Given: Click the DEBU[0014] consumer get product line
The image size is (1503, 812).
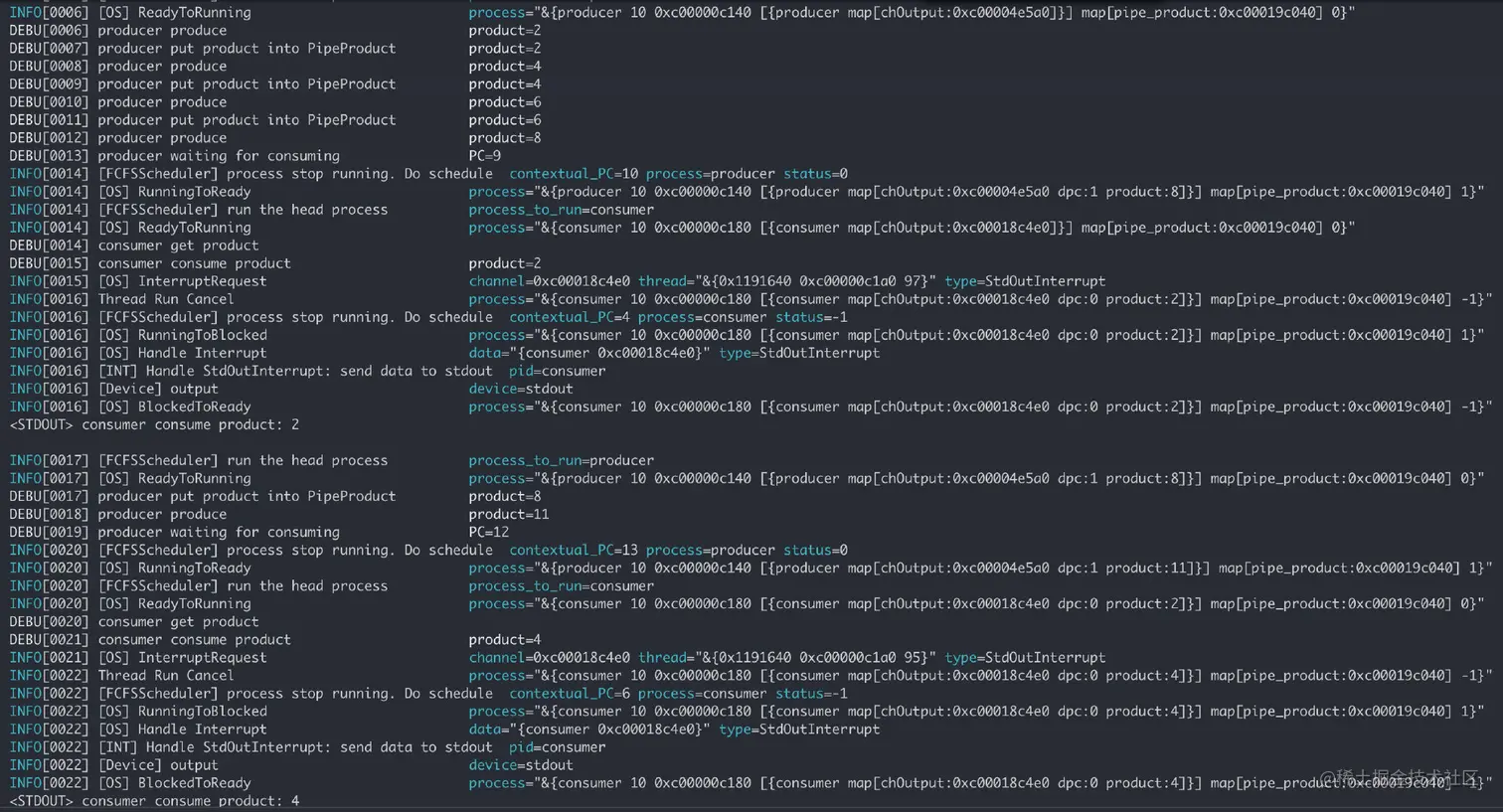Looking at the screenshot, I should point(134,244).
